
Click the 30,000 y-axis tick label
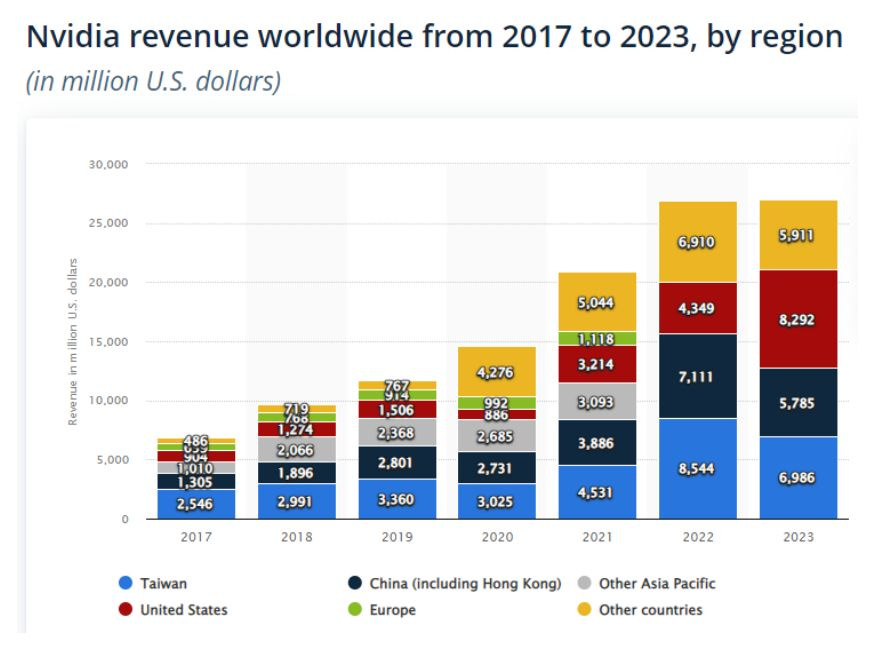109,164
